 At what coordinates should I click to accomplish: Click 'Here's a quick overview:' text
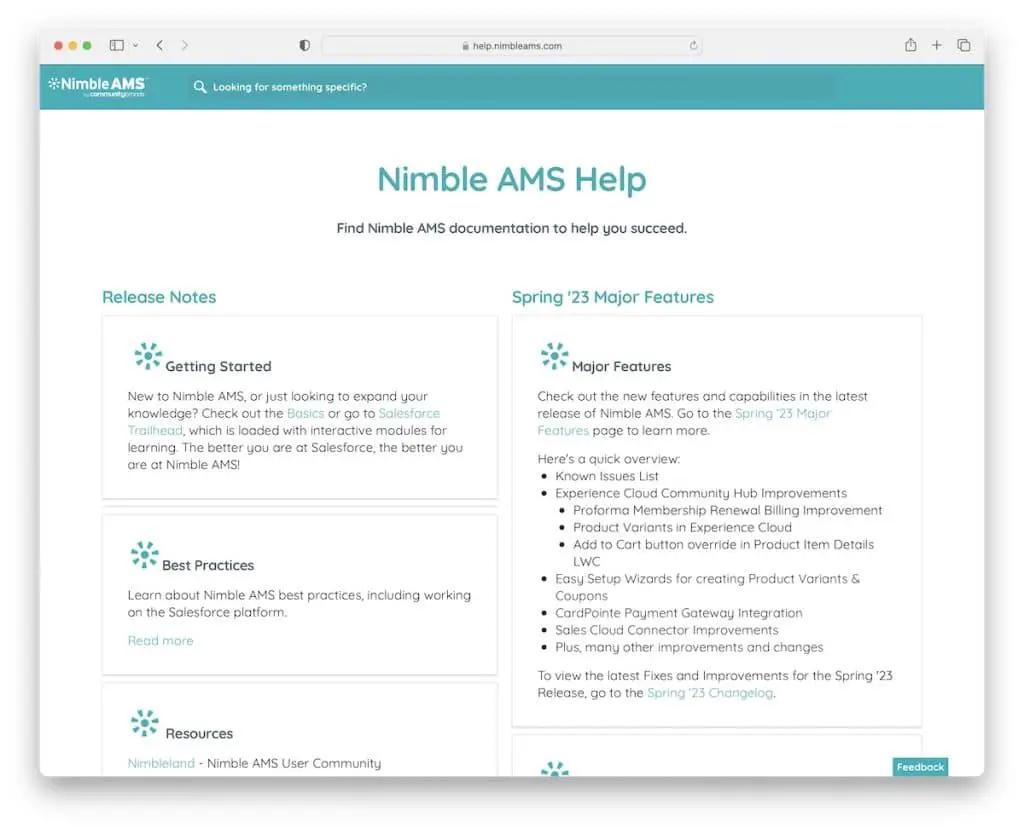pyautogui.click(x=609, y=459)
